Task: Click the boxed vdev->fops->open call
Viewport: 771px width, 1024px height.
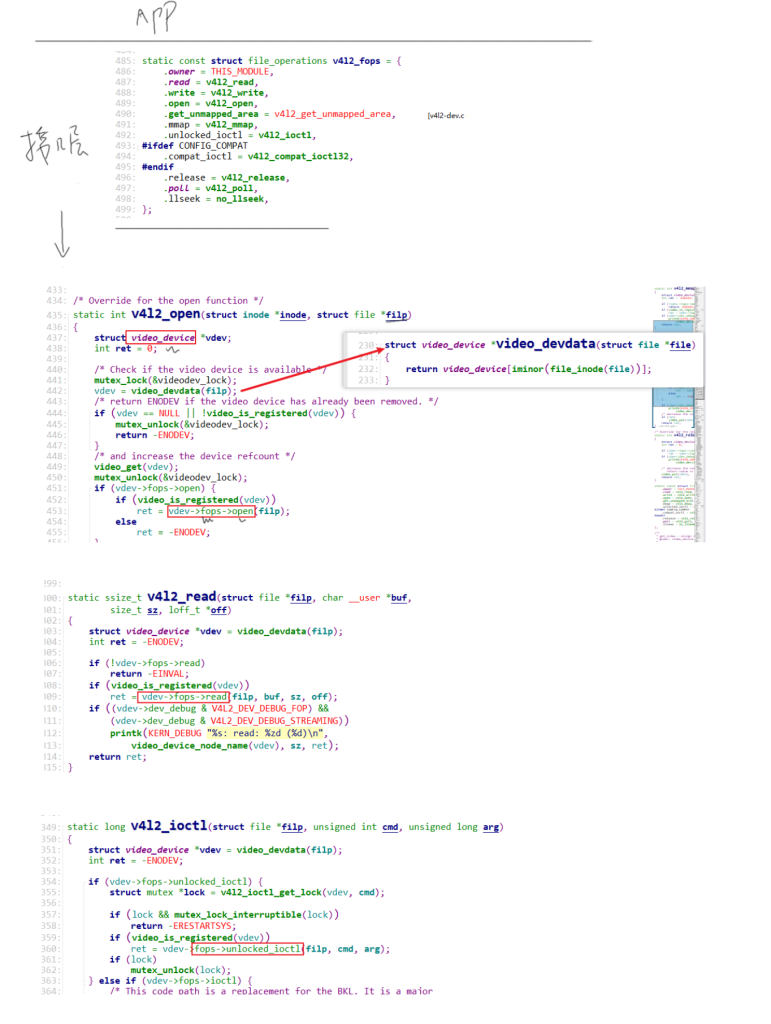Action: (x=211, y=511)
